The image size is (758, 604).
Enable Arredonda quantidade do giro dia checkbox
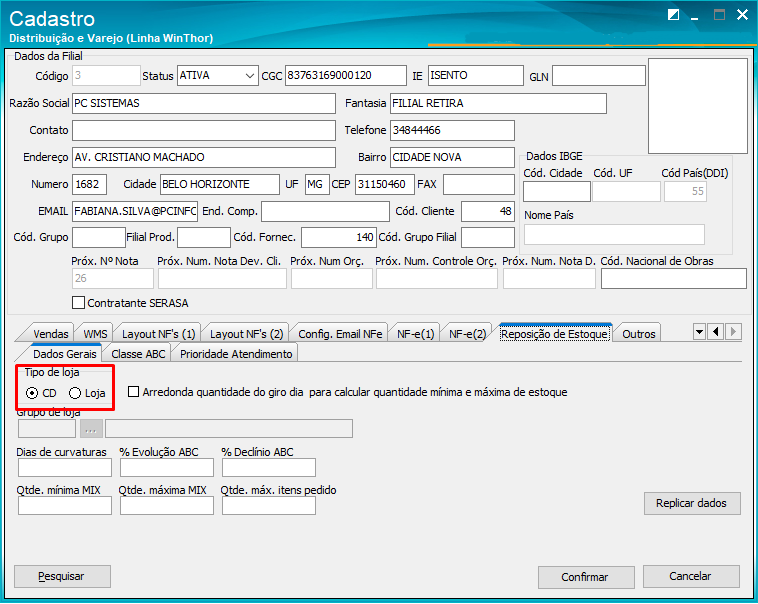click(x=133, y=392)
